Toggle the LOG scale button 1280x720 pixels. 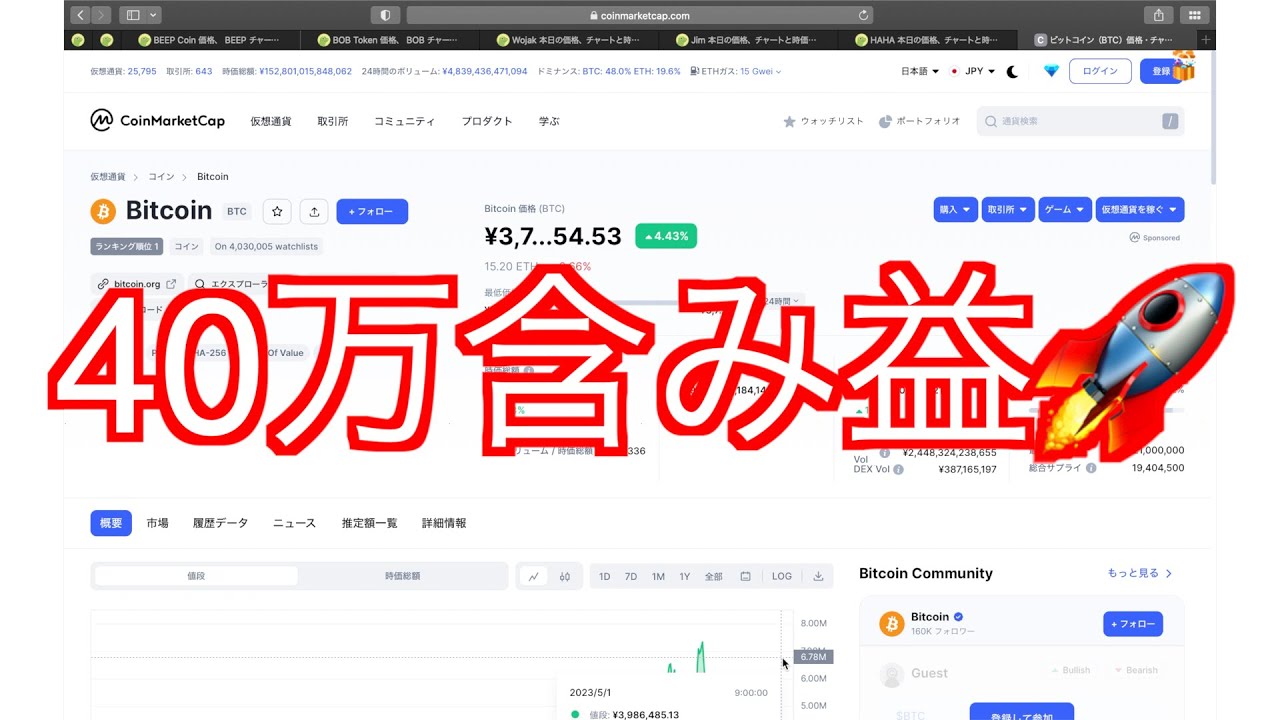click(782, 577)
